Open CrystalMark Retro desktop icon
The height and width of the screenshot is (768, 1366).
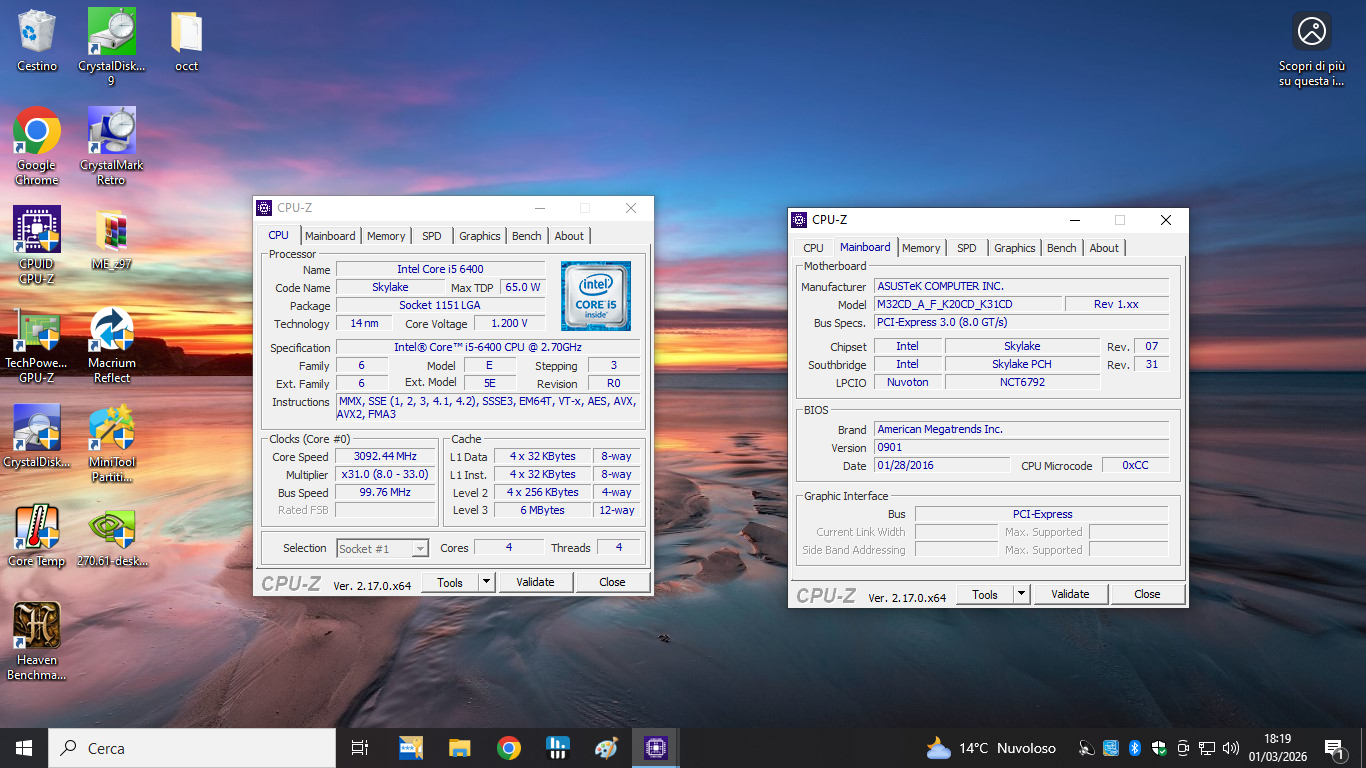coord(112,146)
